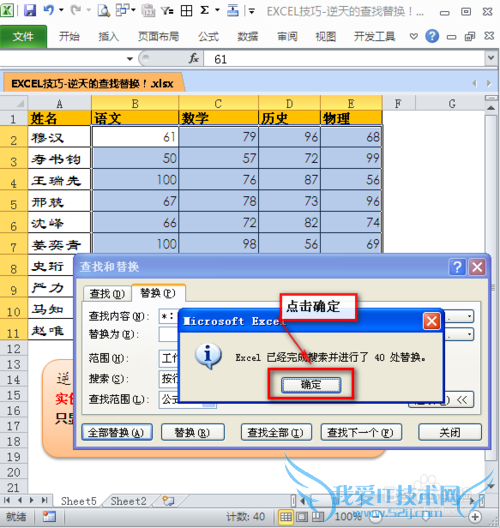This screenshot has height=528, width=500.
Task: Open the 页面布局 Page Layout tab
Action: (158, 36)
